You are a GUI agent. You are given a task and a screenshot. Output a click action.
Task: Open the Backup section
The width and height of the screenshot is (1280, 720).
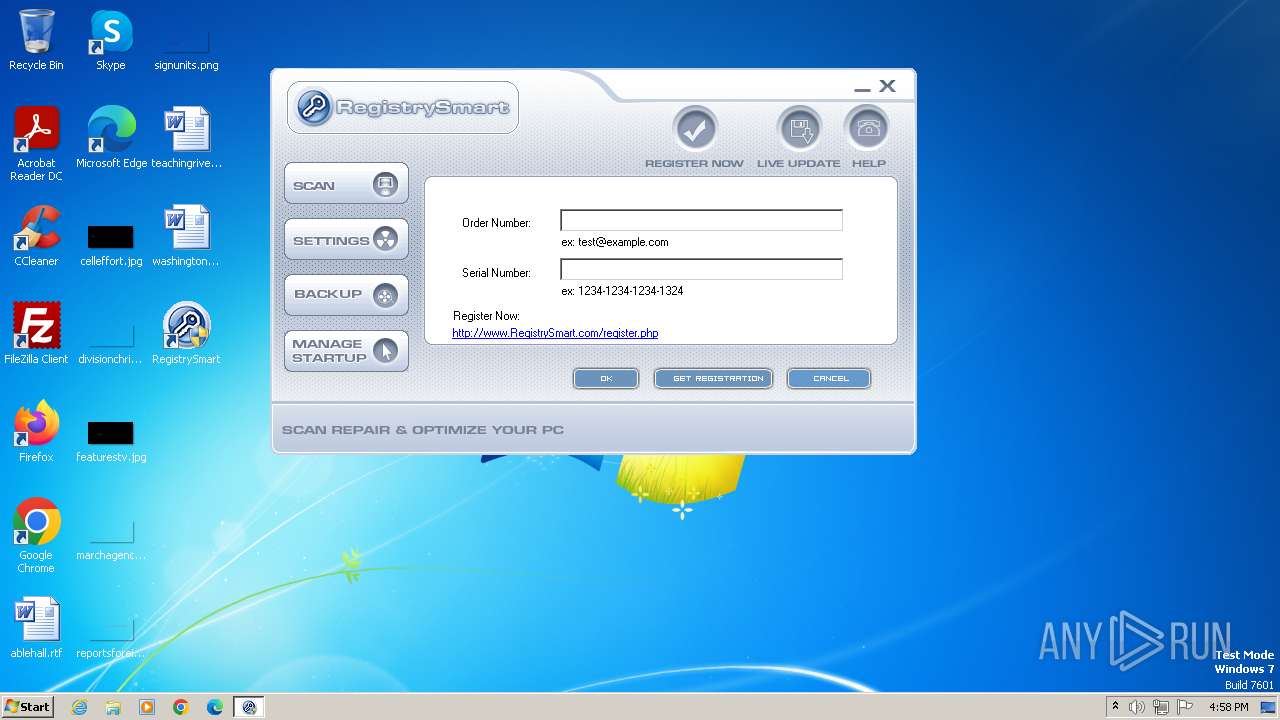346,295
